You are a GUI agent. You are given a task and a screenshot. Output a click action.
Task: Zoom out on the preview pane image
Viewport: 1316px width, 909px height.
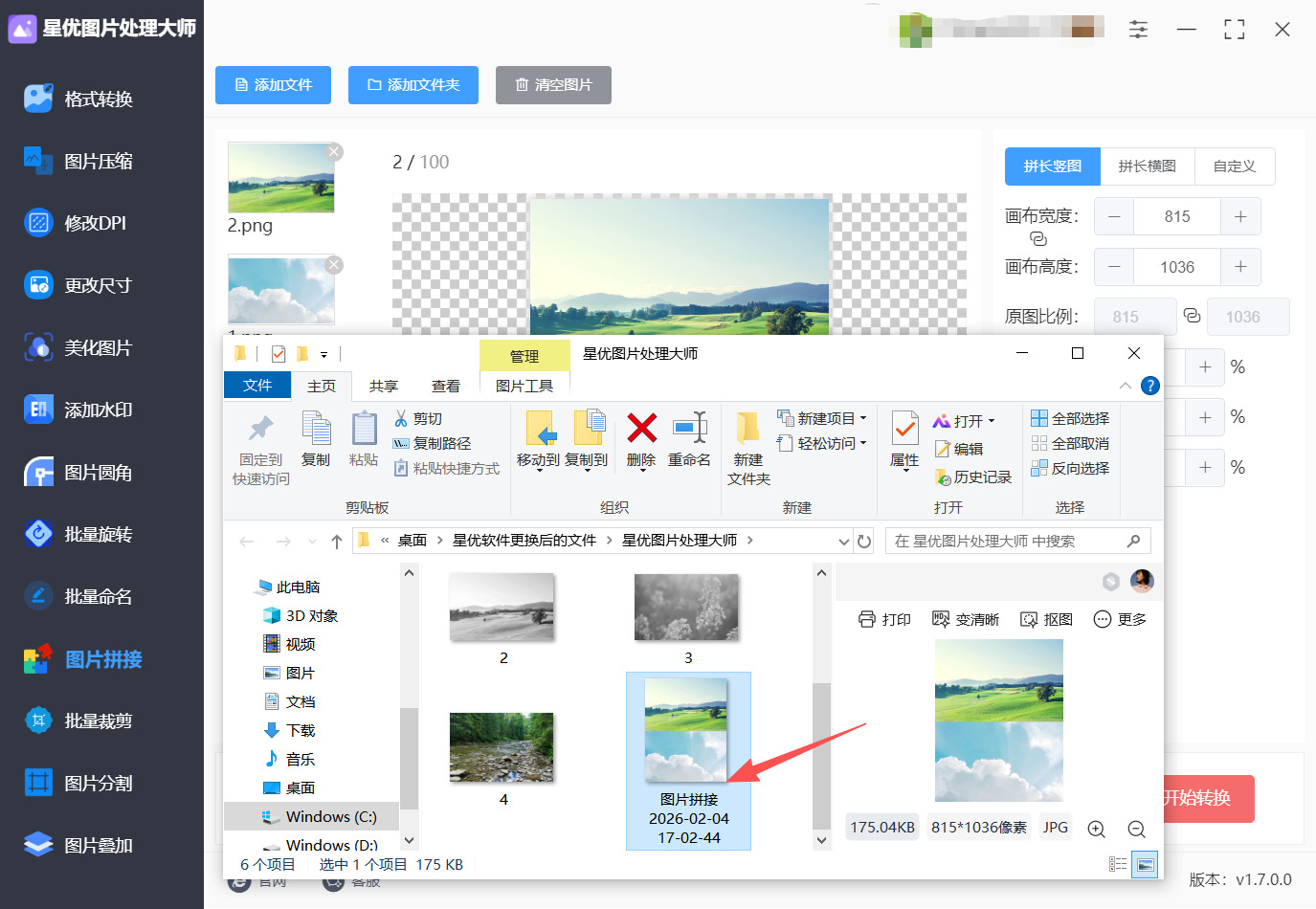pyautogui.click(x=1137, y=829)
